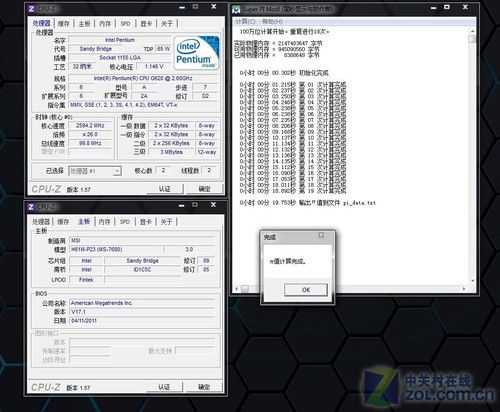Switch to 关于 tab in the mainboard window
The image size is (500, 412).
click(x=166, y=222)
